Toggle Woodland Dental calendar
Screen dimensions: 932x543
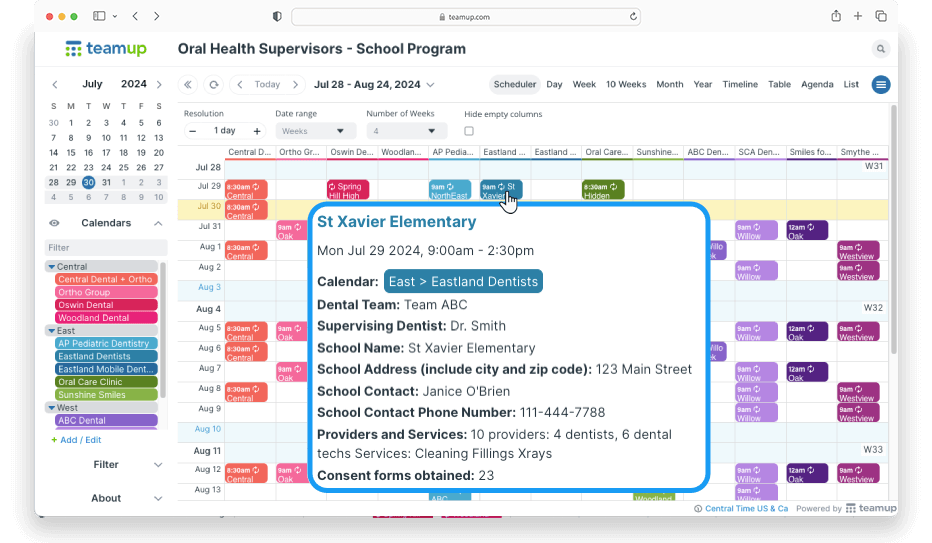click(106, 318)
